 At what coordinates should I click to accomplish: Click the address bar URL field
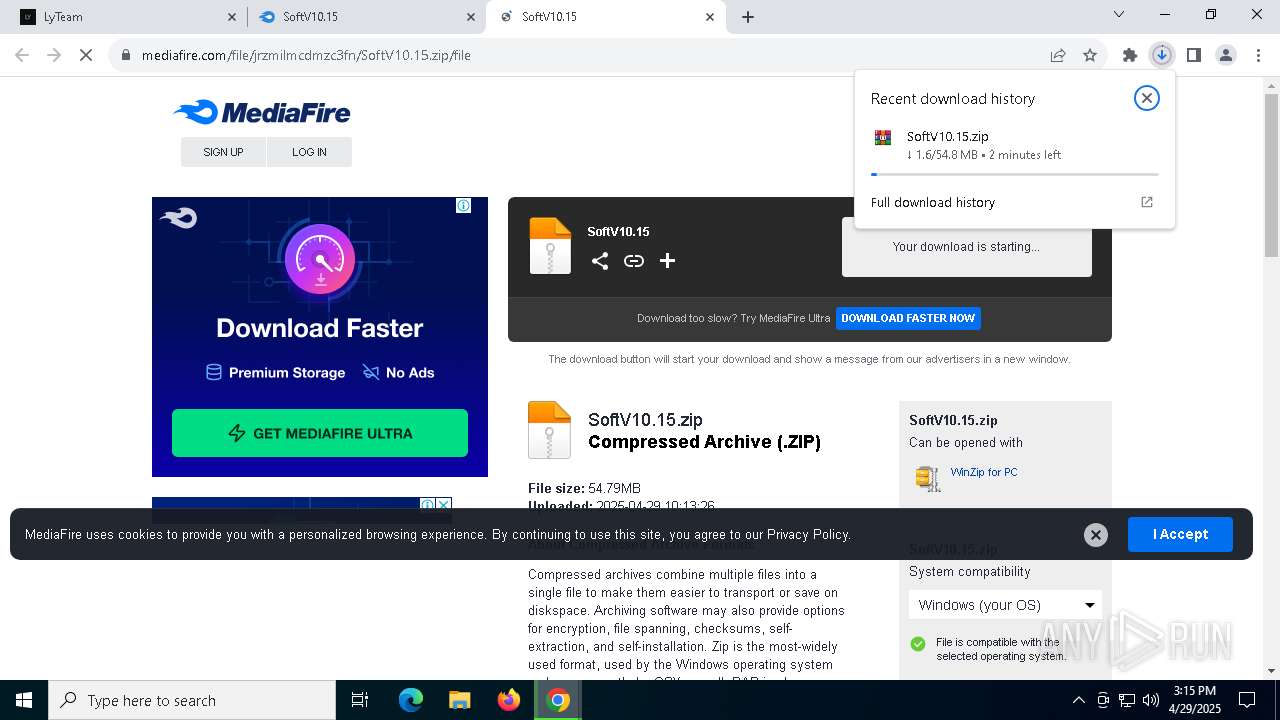pos(590,55)
